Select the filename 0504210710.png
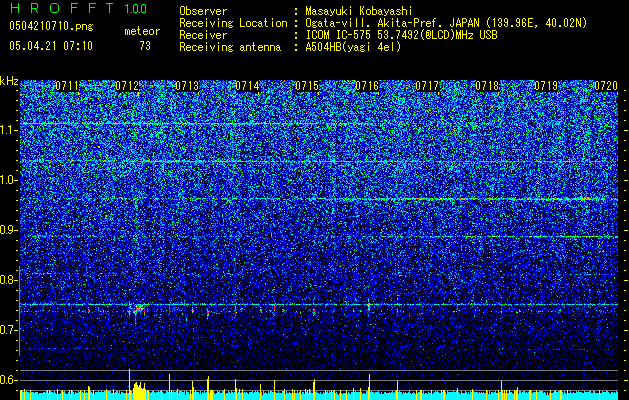The width and height of the screenshot is (629, 400). (x=51, y=27)
